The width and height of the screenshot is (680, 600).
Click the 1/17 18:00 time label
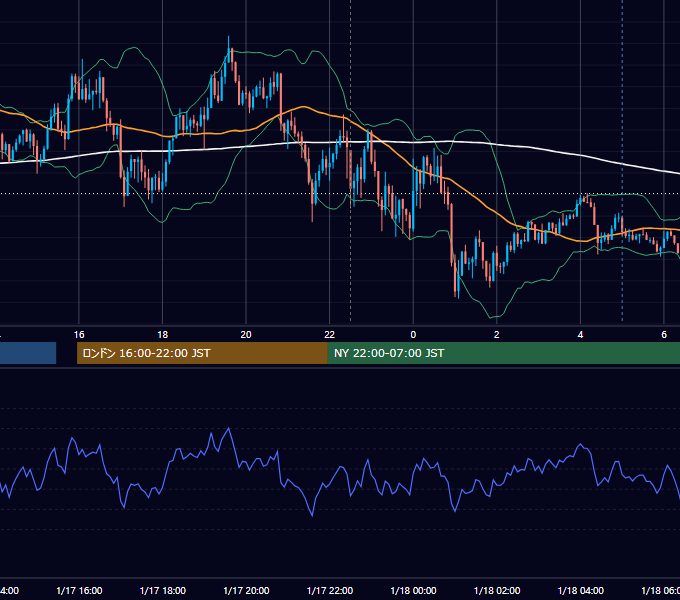click(x=163, y=590)
